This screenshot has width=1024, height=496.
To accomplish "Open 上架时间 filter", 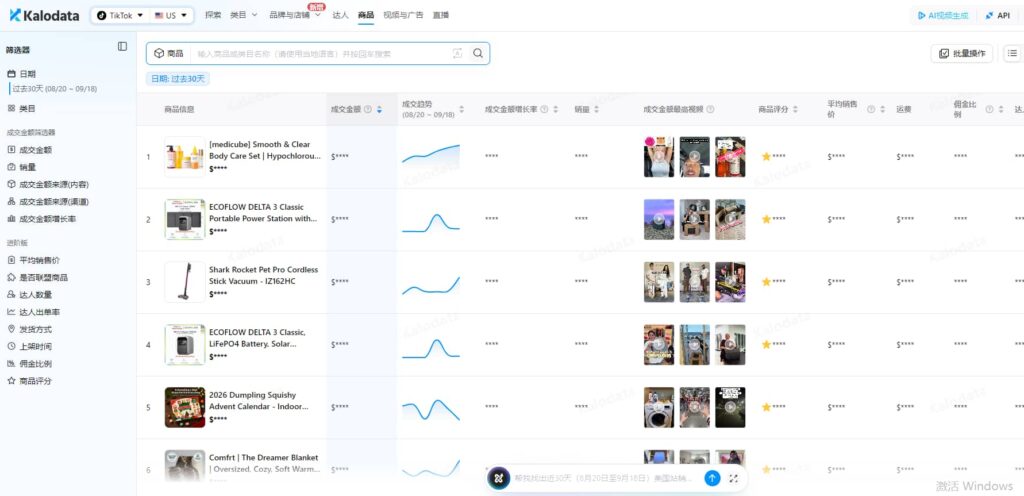I will click(29, 347).
